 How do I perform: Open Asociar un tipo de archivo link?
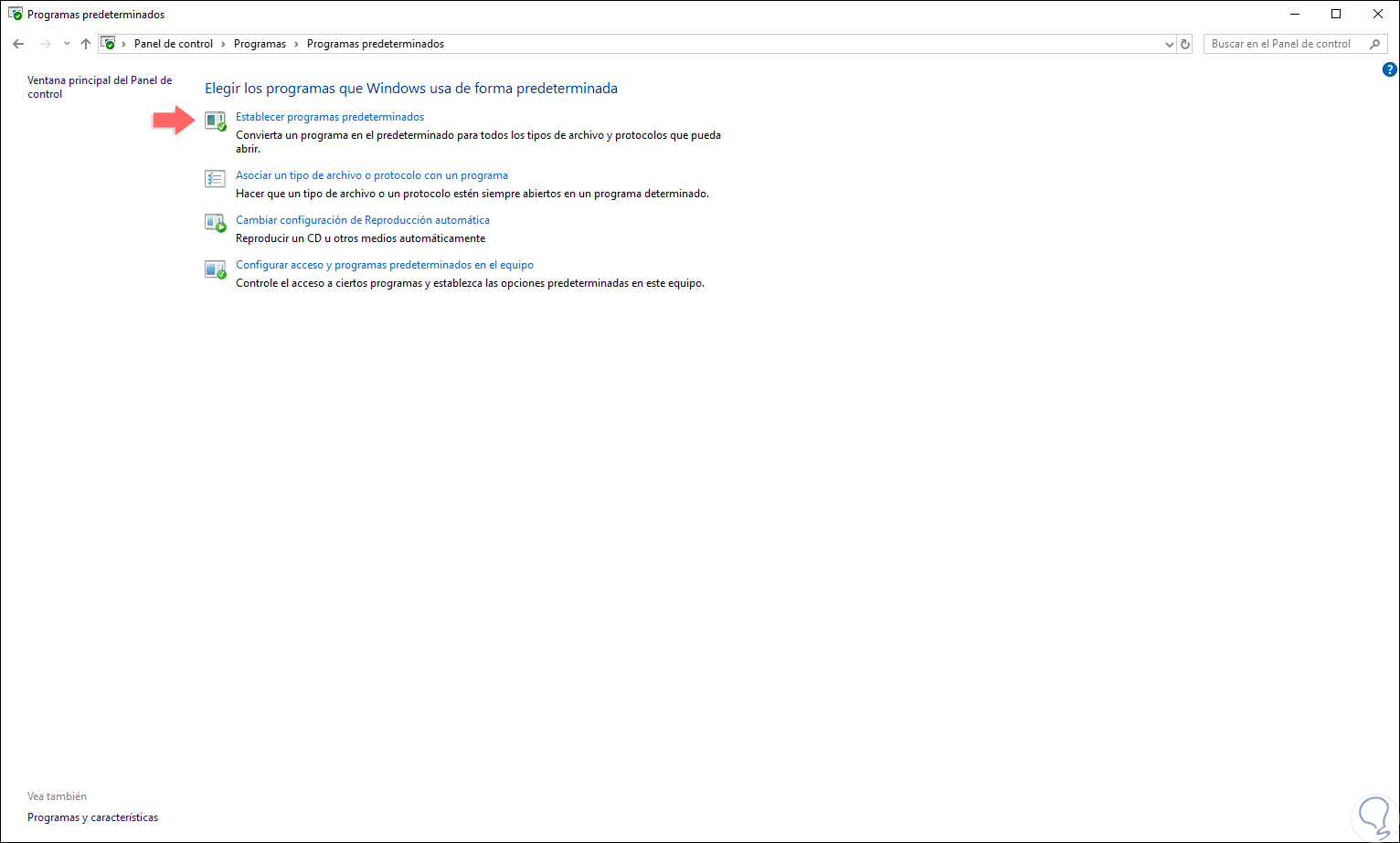coord(372,175)
